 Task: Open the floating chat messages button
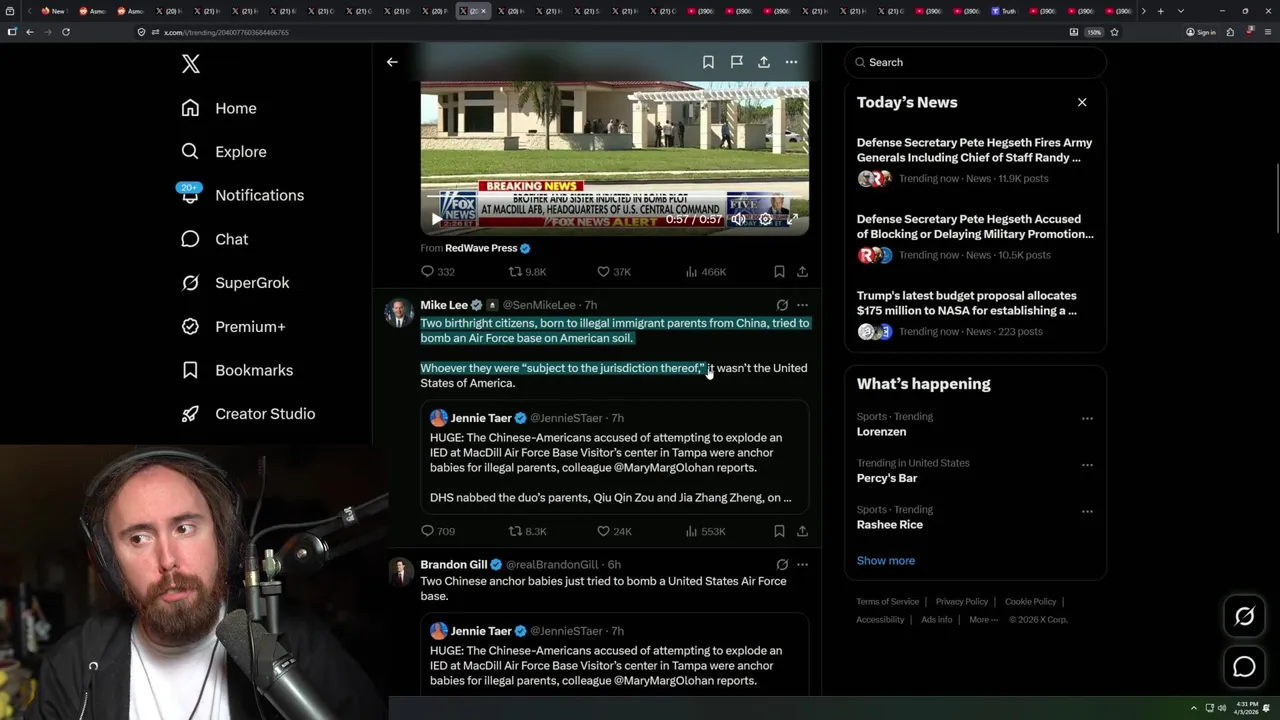pos(1244,667)
